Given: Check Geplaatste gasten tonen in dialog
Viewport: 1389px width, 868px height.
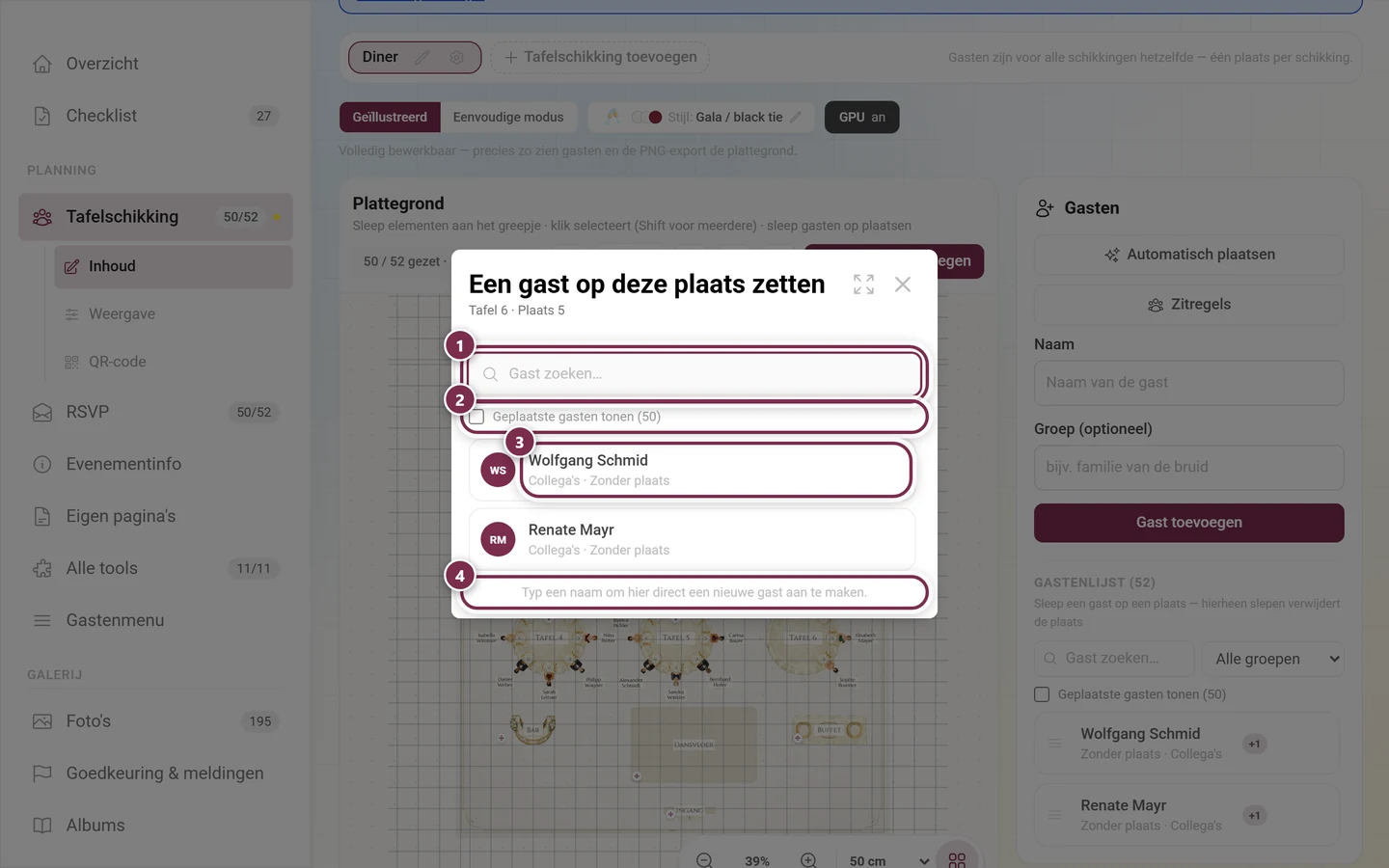Looking at the screenshot, I should pyautogui.click(x=477, y=417).
